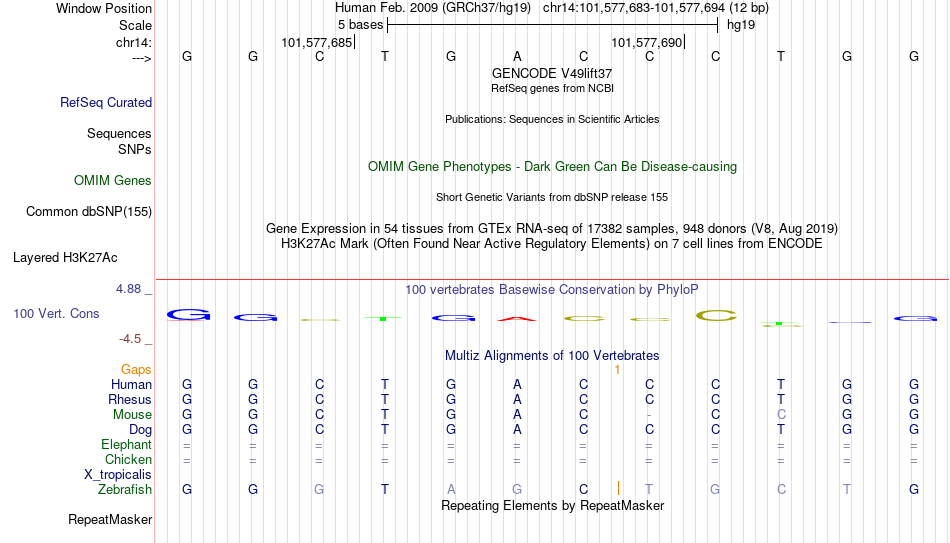Click the Dog species label
950x543 pixels.
tap(141, 430)
